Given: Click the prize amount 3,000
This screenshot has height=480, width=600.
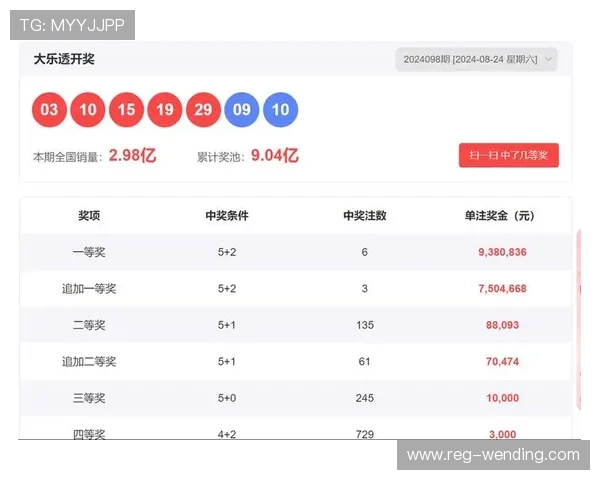Looking at the screenshot, I should coord(502,434).
